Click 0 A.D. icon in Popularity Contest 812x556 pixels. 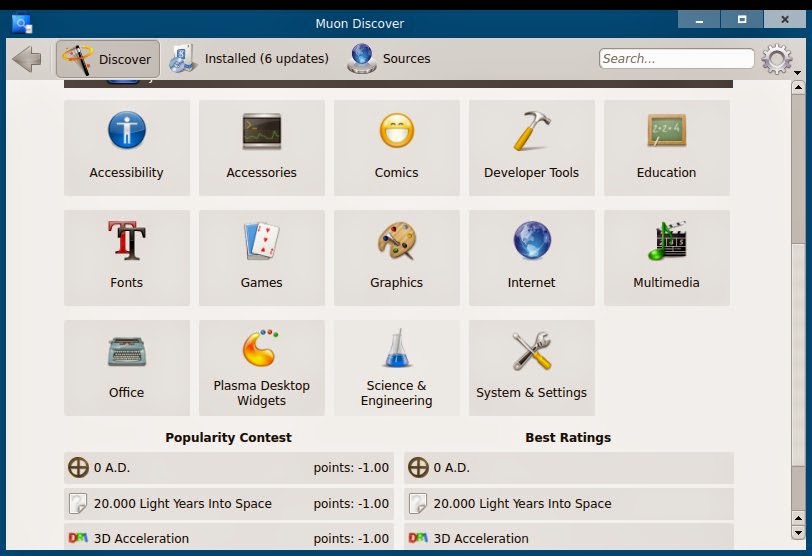(78, 467)
